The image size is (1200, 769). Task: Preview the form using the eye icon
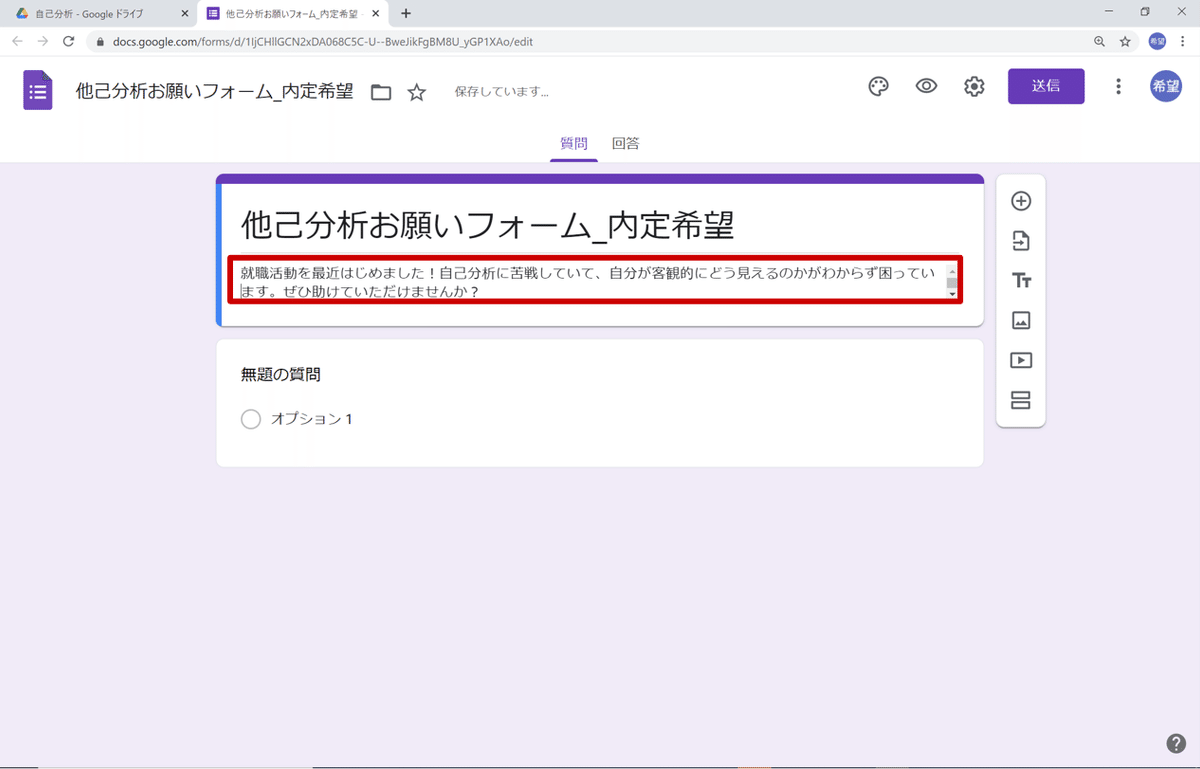pyautogui.click(x=926, y=86)
